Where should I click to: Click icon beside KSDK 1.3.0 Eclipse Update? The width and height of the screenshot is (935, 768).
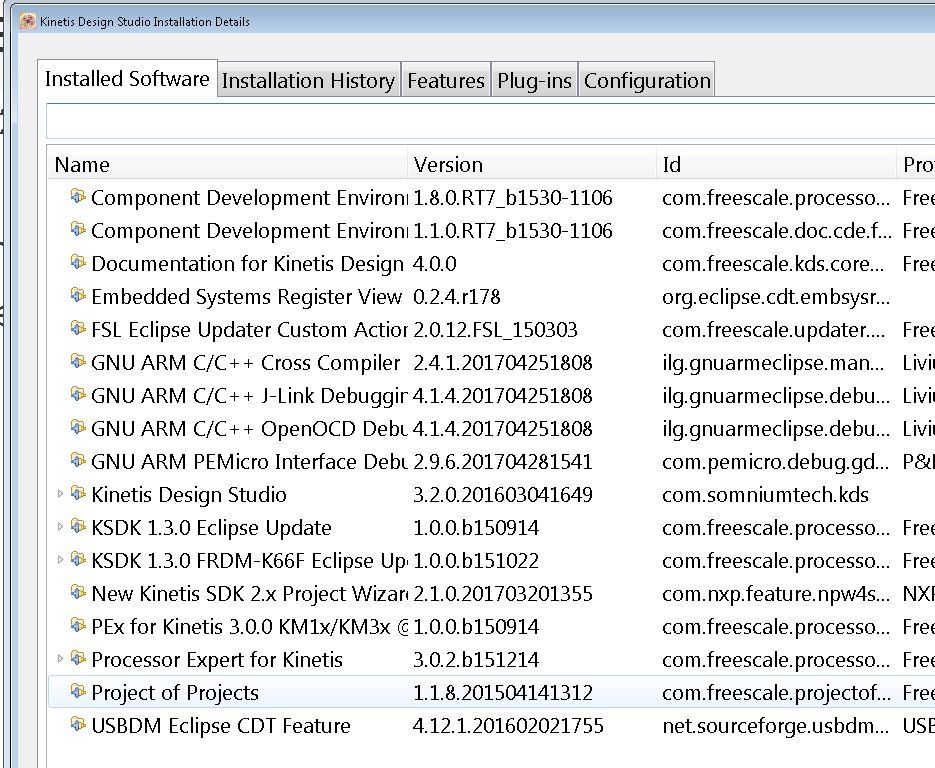coord(78,526)
